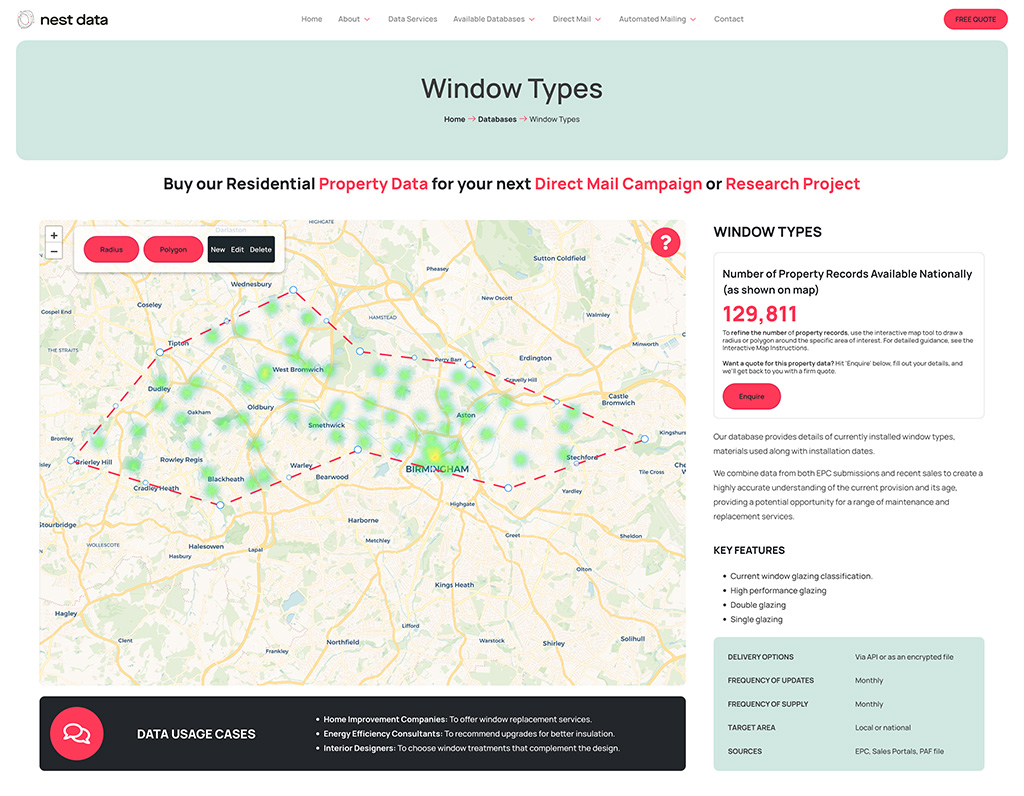Open the Databases breadcrumb link
The image size is (1024, 796).
(x=497, y=118)
